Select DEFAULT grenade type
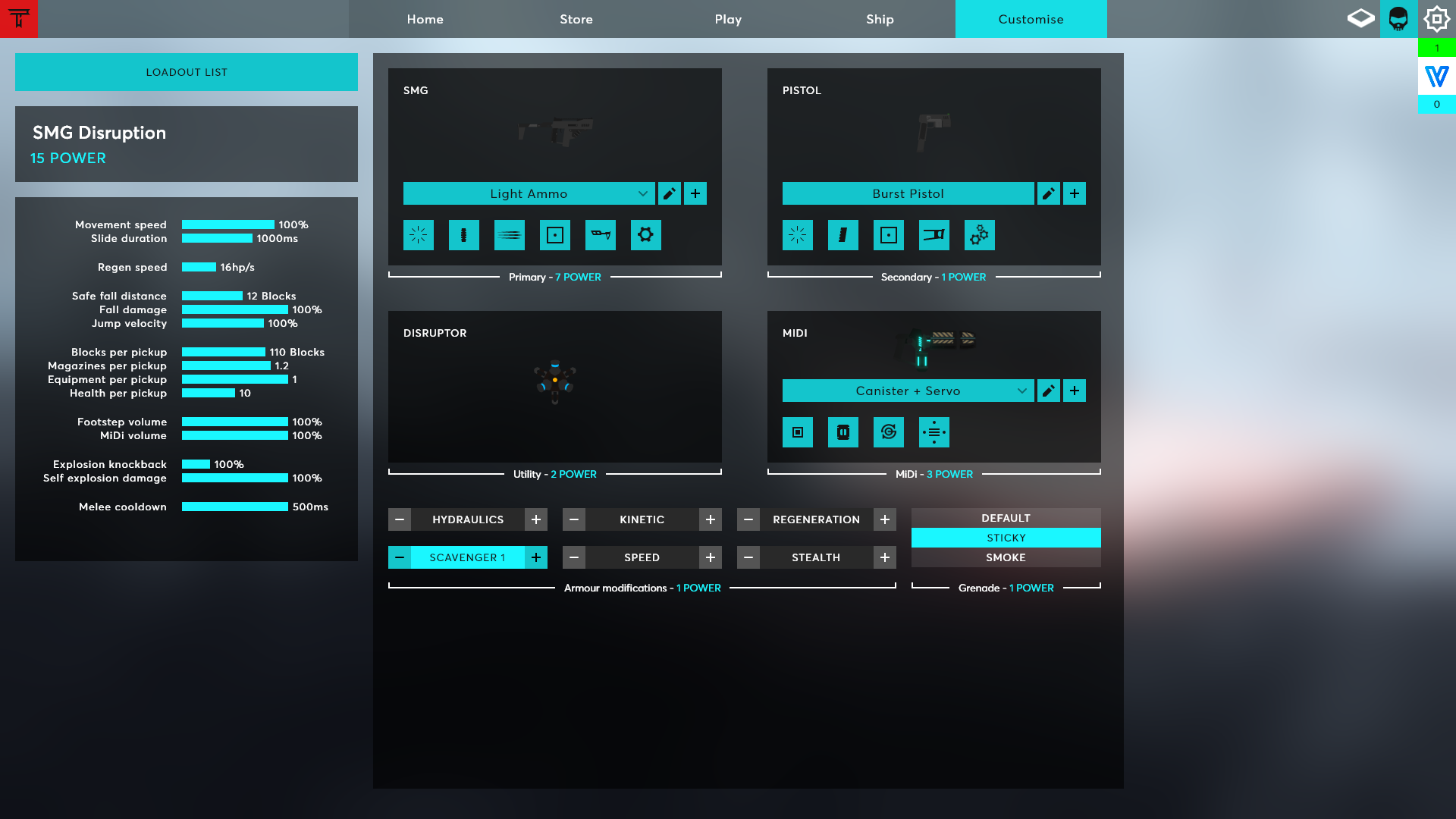This screenshot has height=819, width=1456. pos(1006,518)
